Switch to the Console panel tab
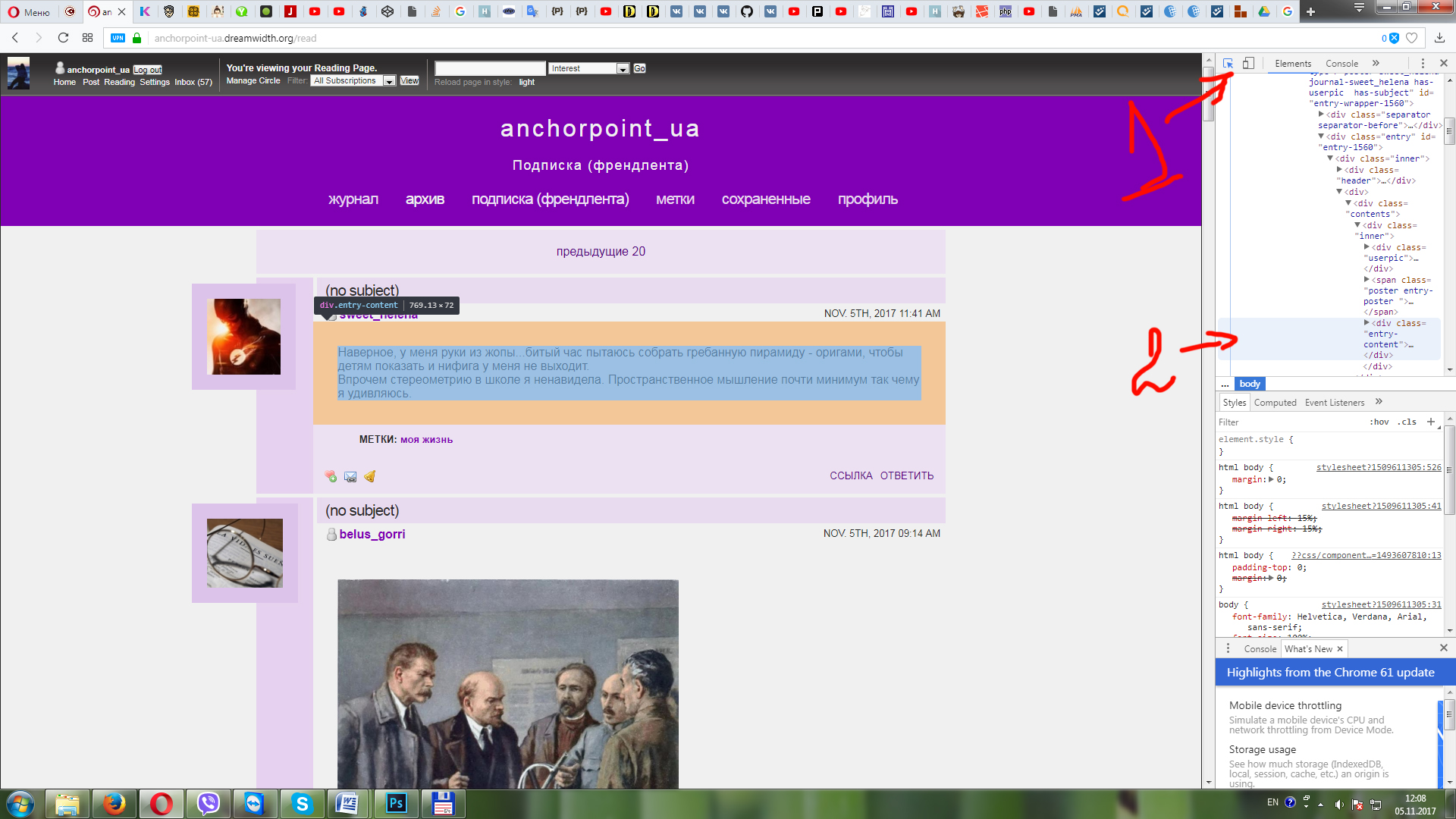The image size is (1456, 819). coord(1341,64)
